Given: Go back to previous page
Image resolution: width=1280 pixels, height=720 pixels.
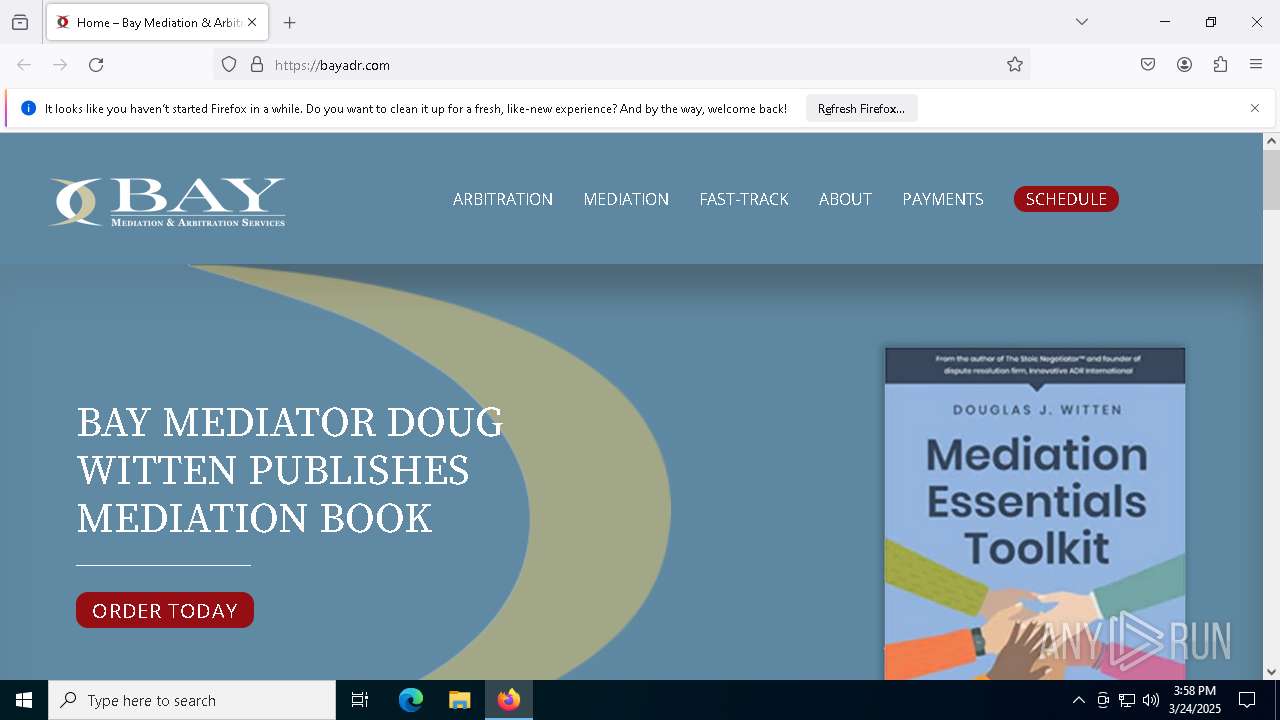Looking at the screenshot, I should [x=24, y=65].
